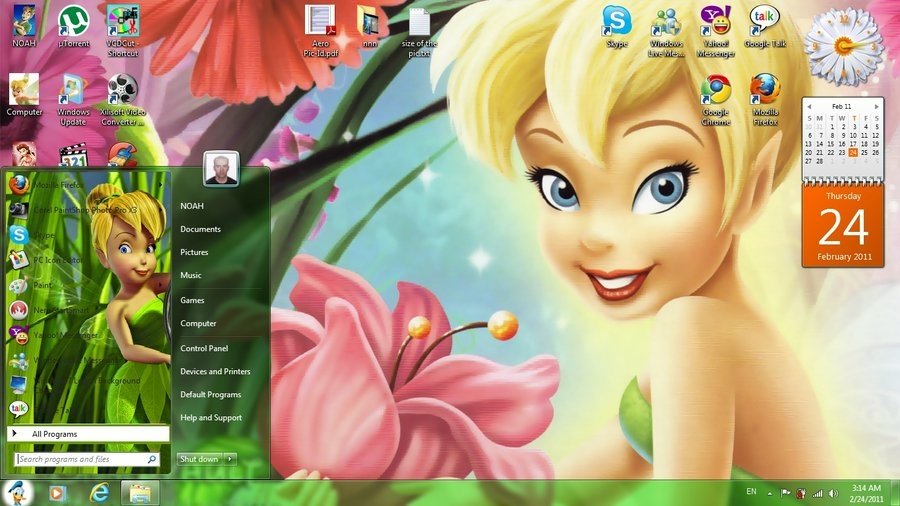Image resolution: width=900 pixels, height=506 pixels.
Task: Click the orange Thursday 24 day panel
Action: point(843,226)
